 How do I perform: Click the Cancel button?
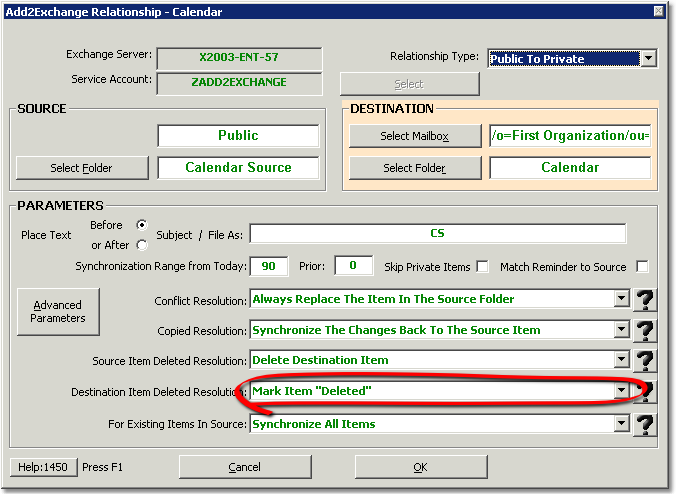point(245,467)
